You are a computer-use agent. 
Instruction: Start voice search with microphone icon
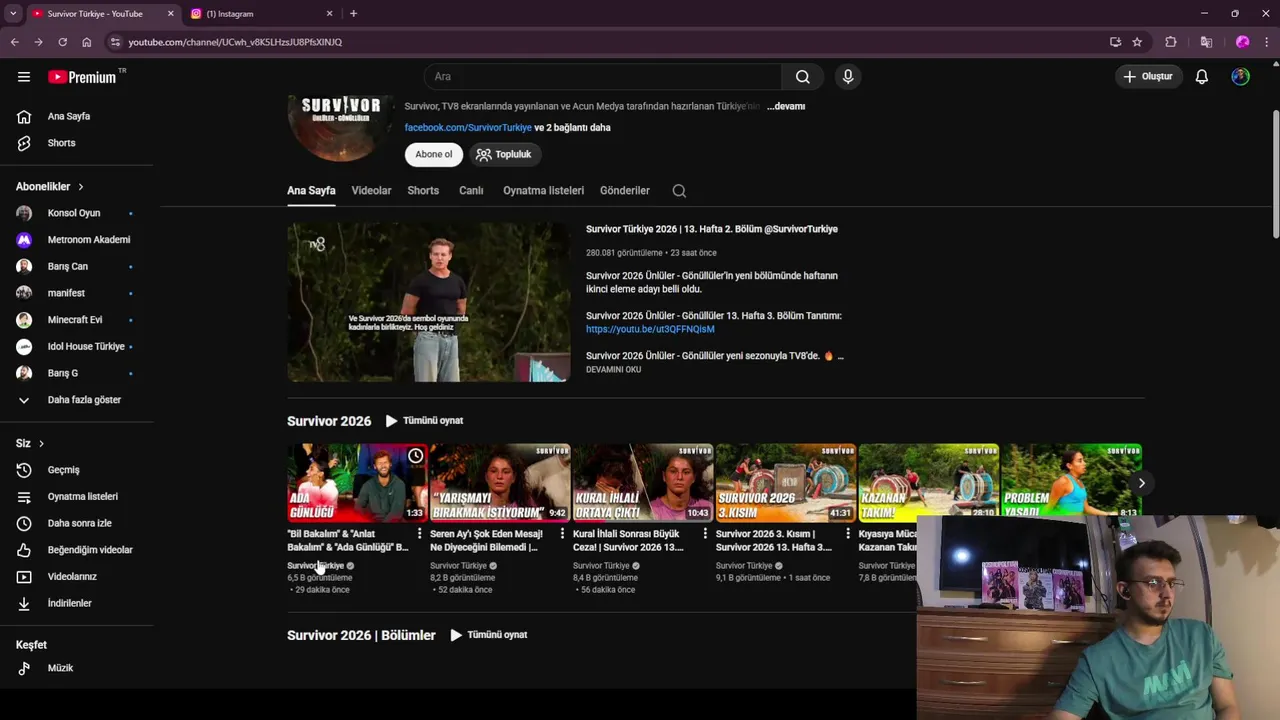[x=847, y=76]
